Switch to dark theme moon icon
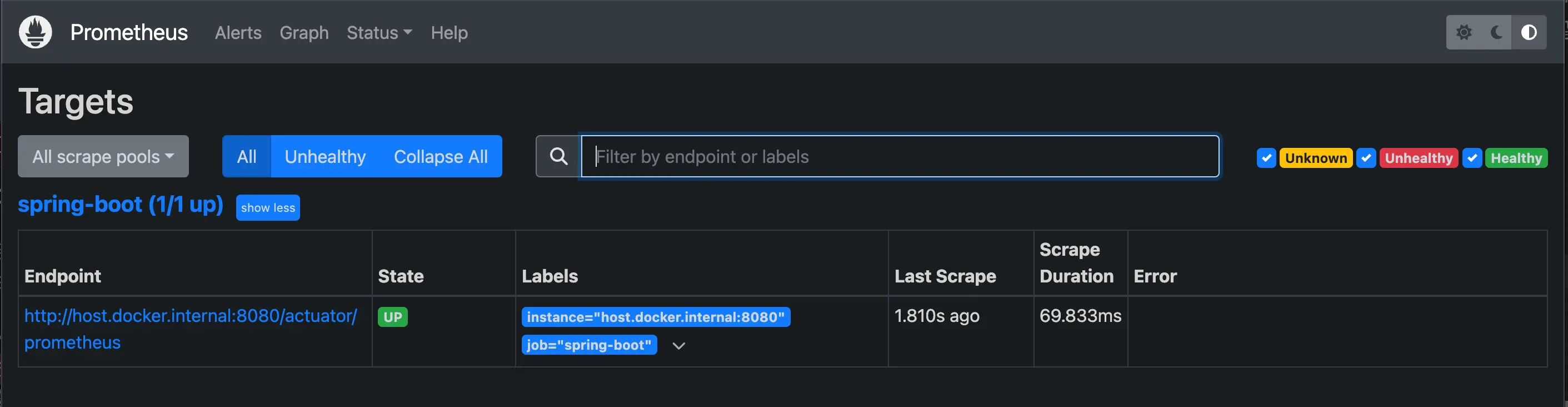The height and width of the screenshot is (407, 1568). coord(1496,32)
